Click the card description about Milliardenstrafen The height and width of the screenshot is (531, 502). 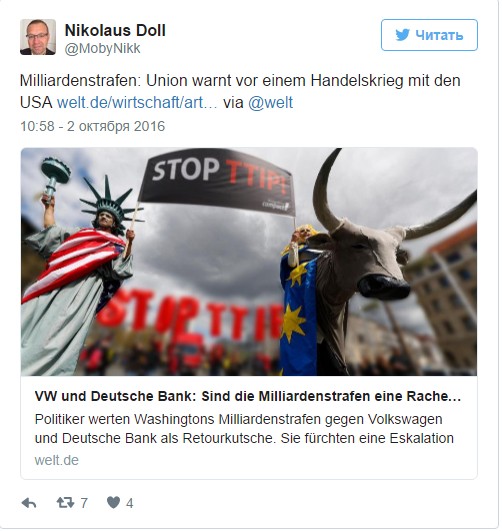[245, 431]
